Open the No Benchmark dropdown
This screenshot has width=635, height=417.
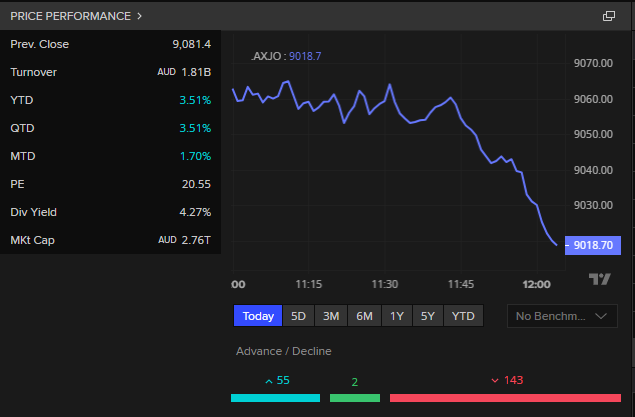pos(560,316)
